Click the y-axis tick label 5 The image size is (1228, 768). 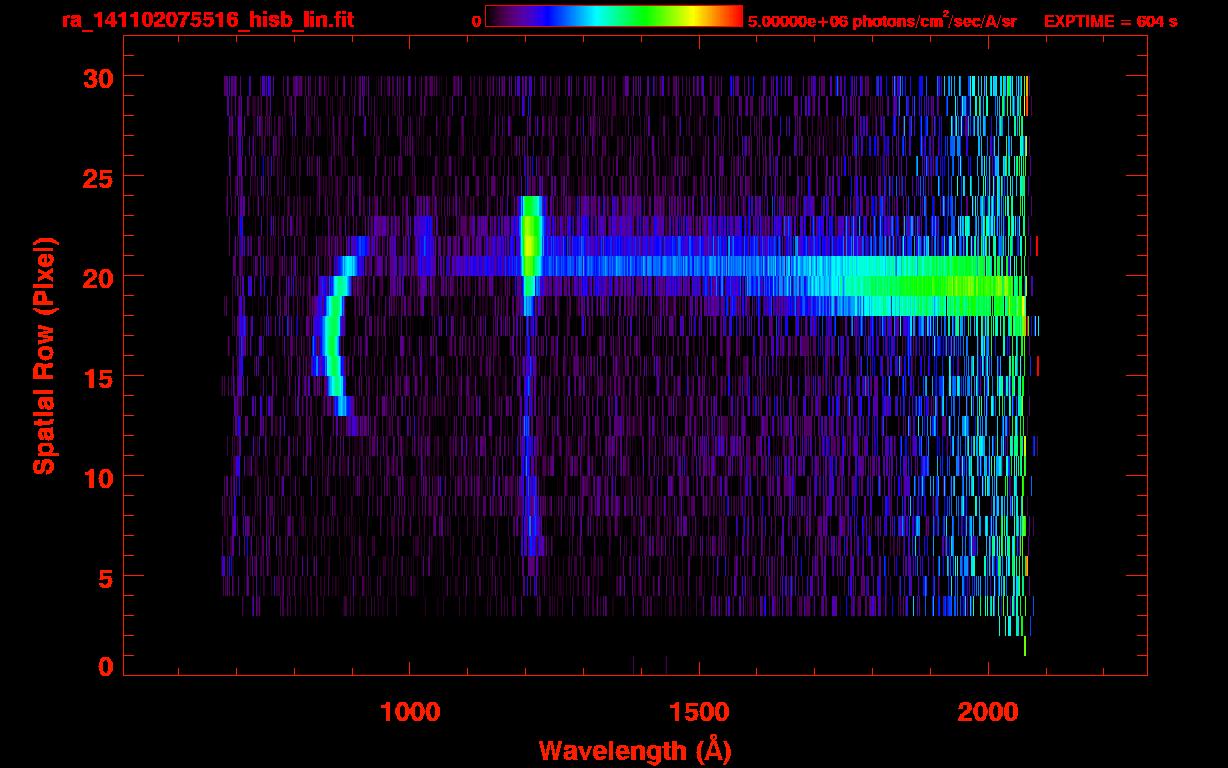(x=104, y=577)
